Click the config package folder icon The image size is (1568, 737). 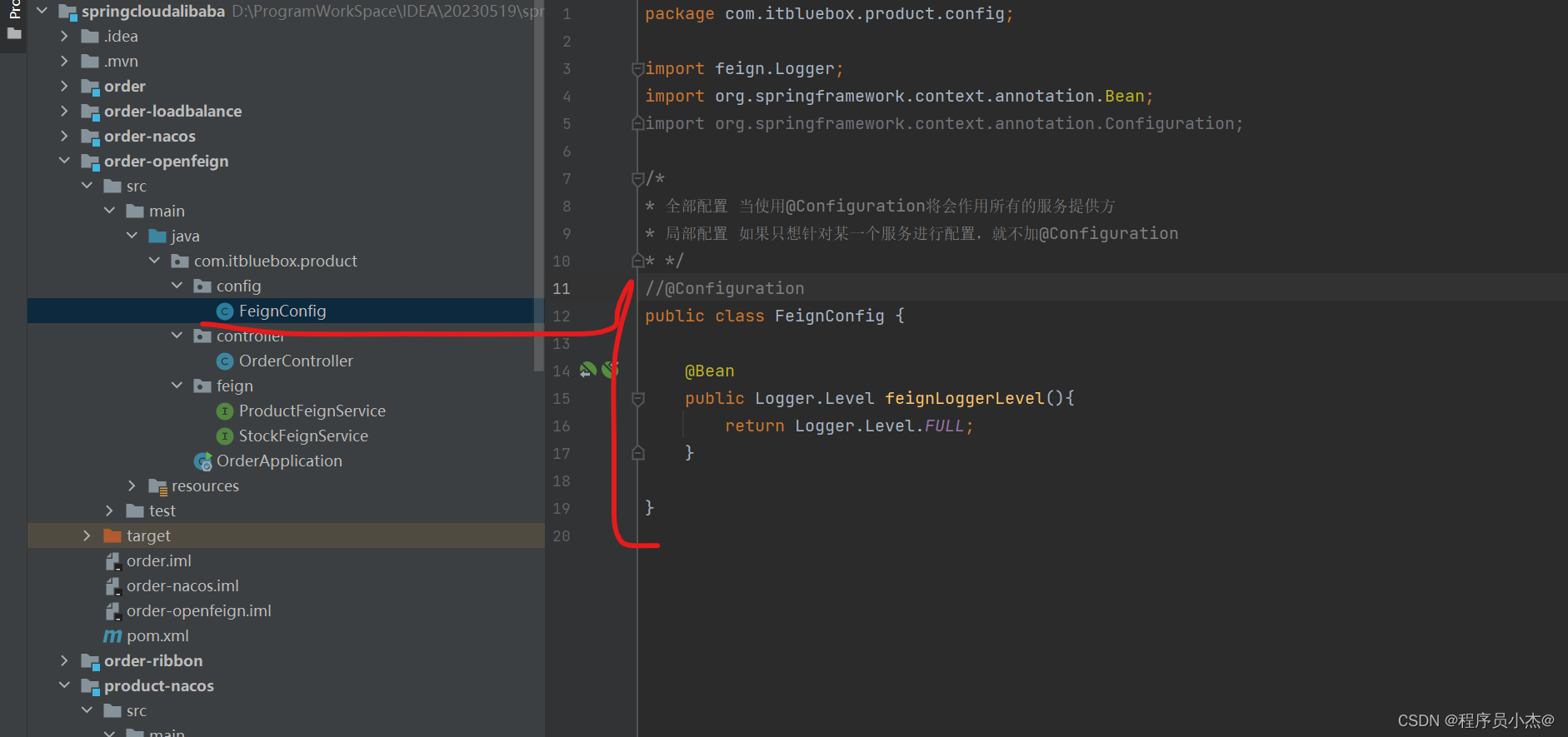point(202,286)
